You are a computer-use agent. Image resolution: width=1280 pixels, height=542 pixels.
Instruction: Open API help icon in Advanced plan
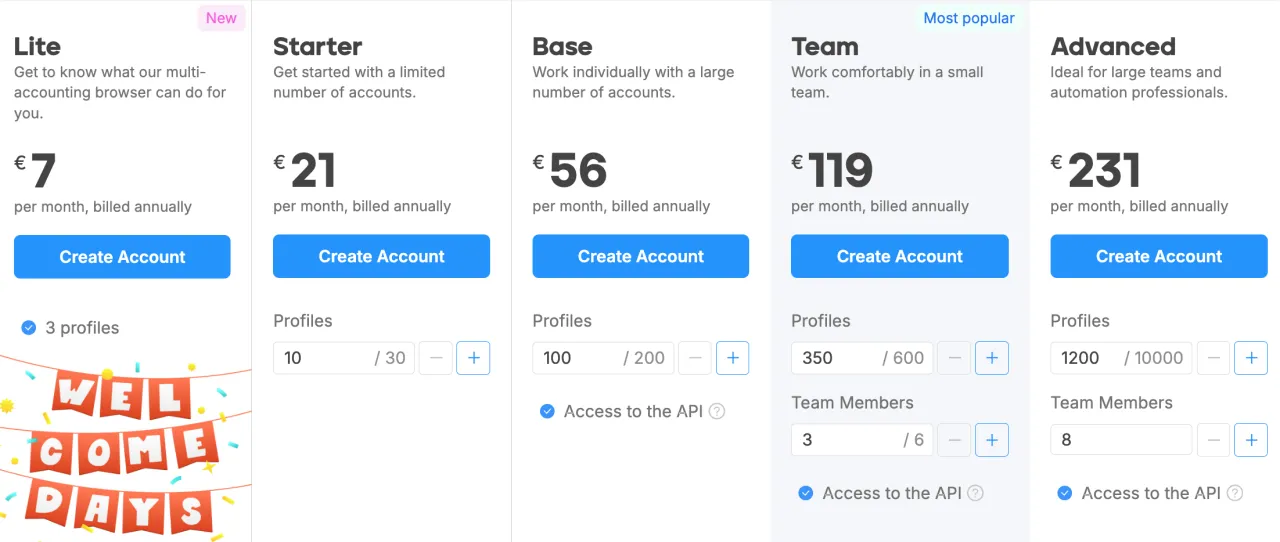(1235, 493)
